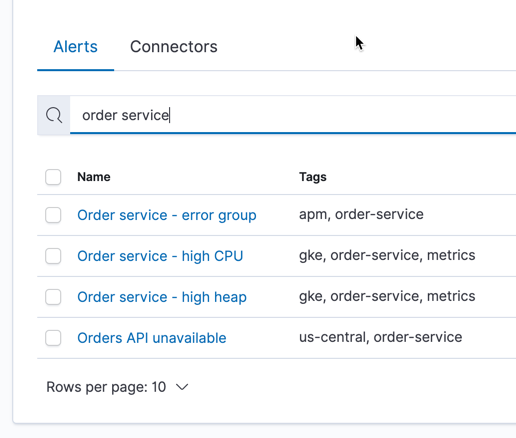
Task: Click tags 'apm, order-service'
Action: 361,214
